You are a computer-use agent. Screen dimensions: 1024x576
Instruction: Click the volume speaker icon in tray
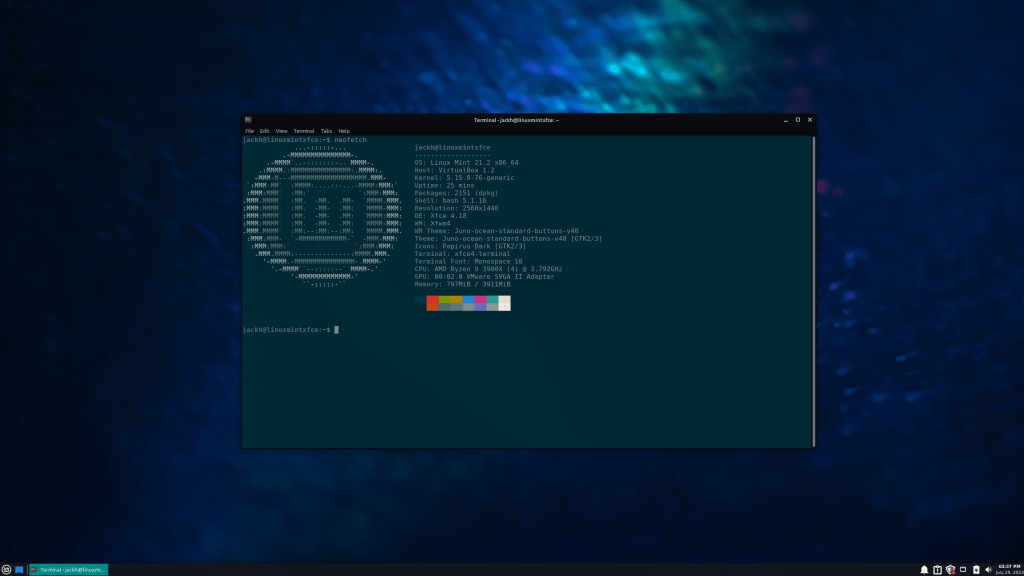(x=989, y=569)
